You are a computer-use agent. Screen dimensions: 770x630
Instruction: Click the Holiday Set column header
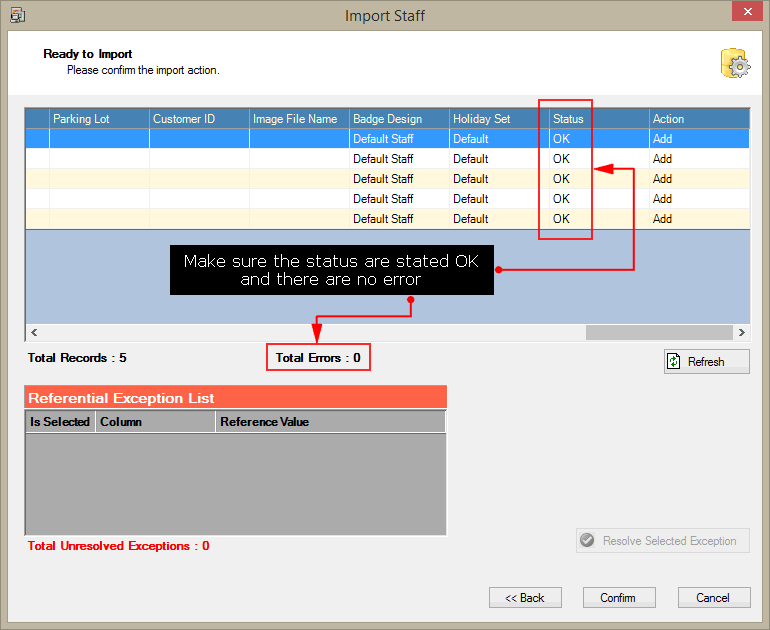[499, 119]
